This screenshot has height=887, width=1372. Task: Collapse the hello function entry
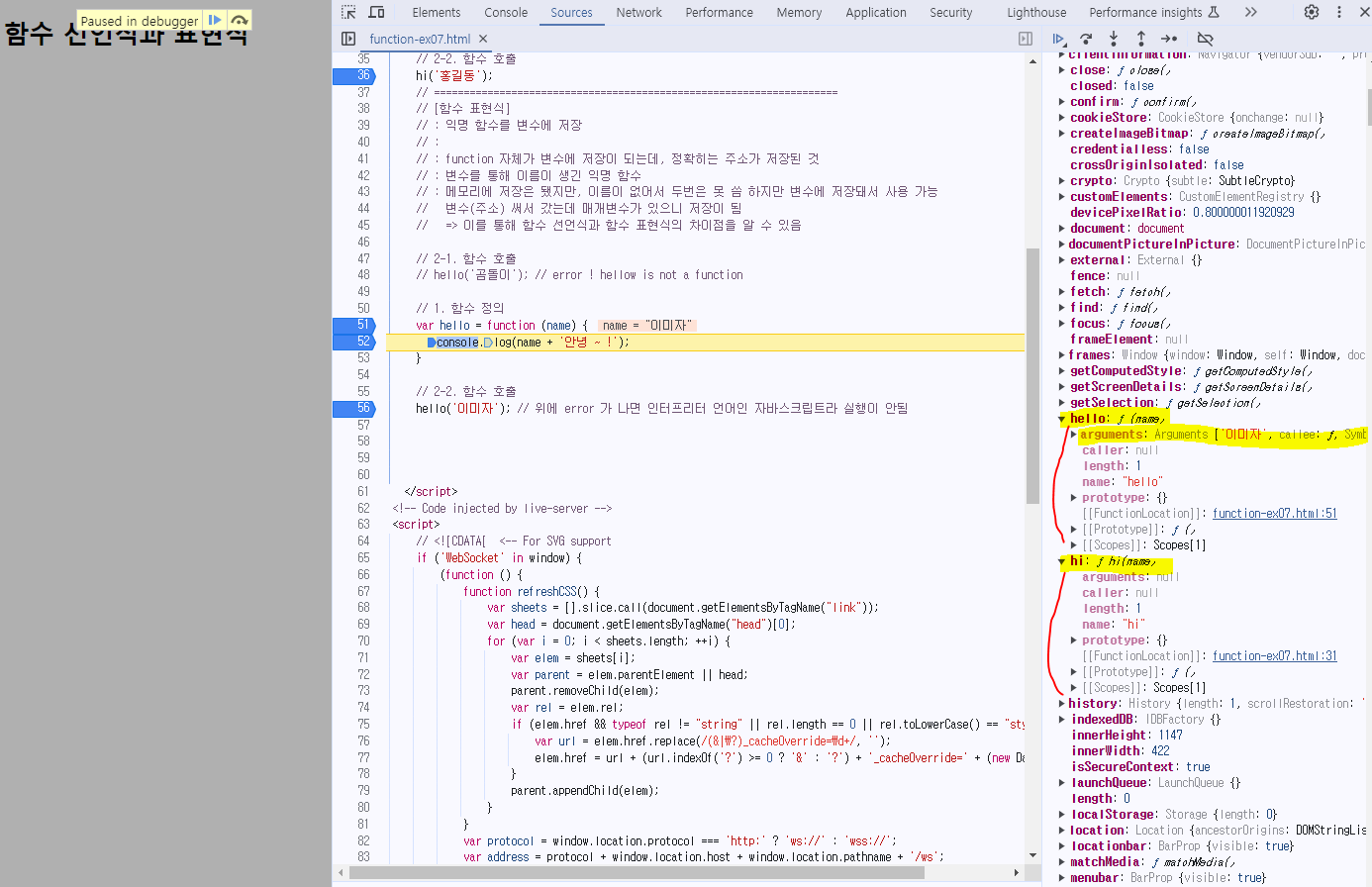pyautogui.click(x=1062, y=419)
